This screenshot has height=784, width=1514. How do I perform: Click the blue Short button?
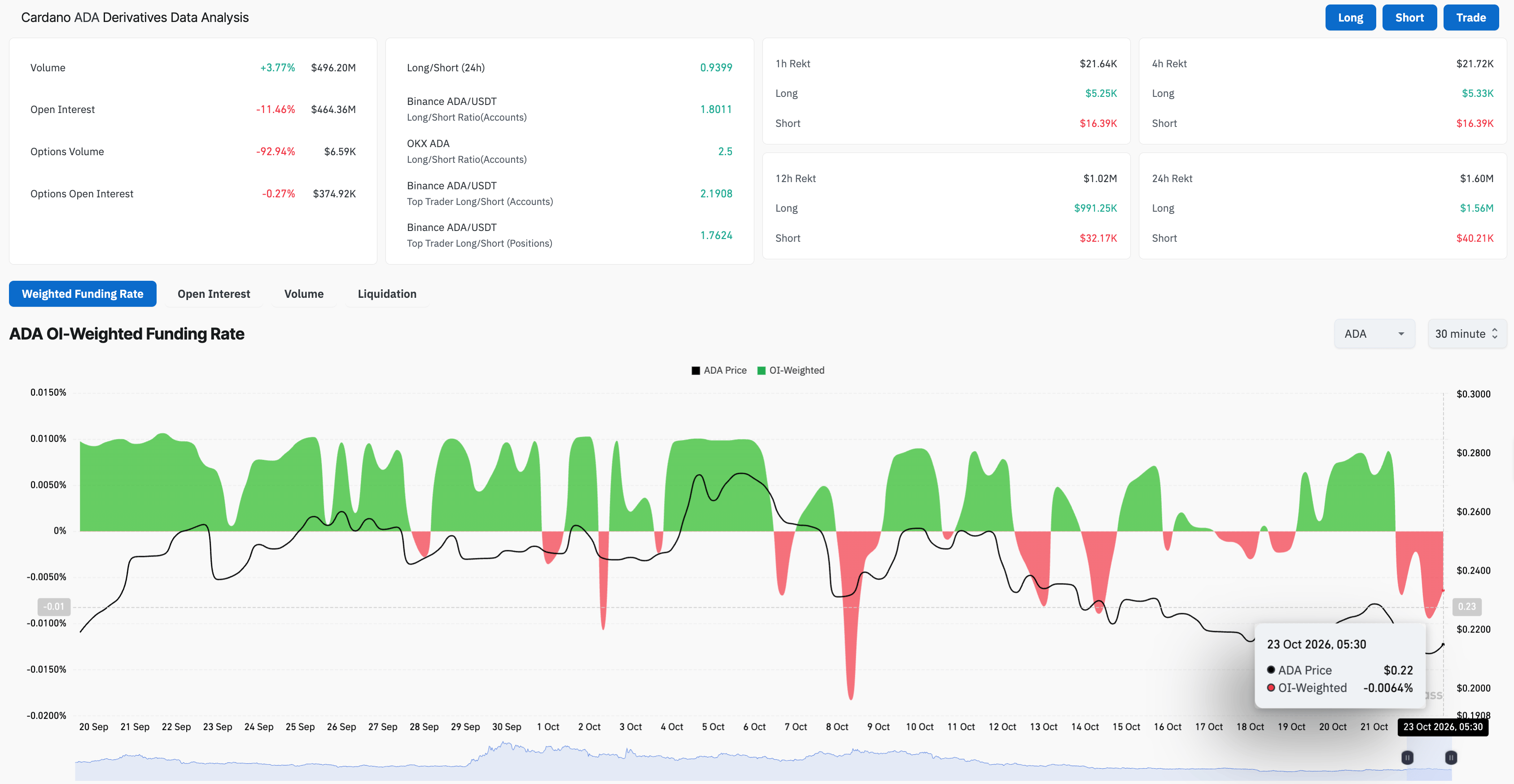point(1409,17)
